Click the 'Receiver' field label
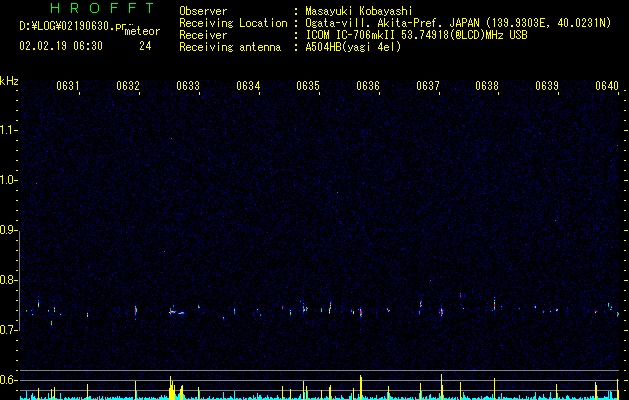The image size is (629, 400). point(203,35)
